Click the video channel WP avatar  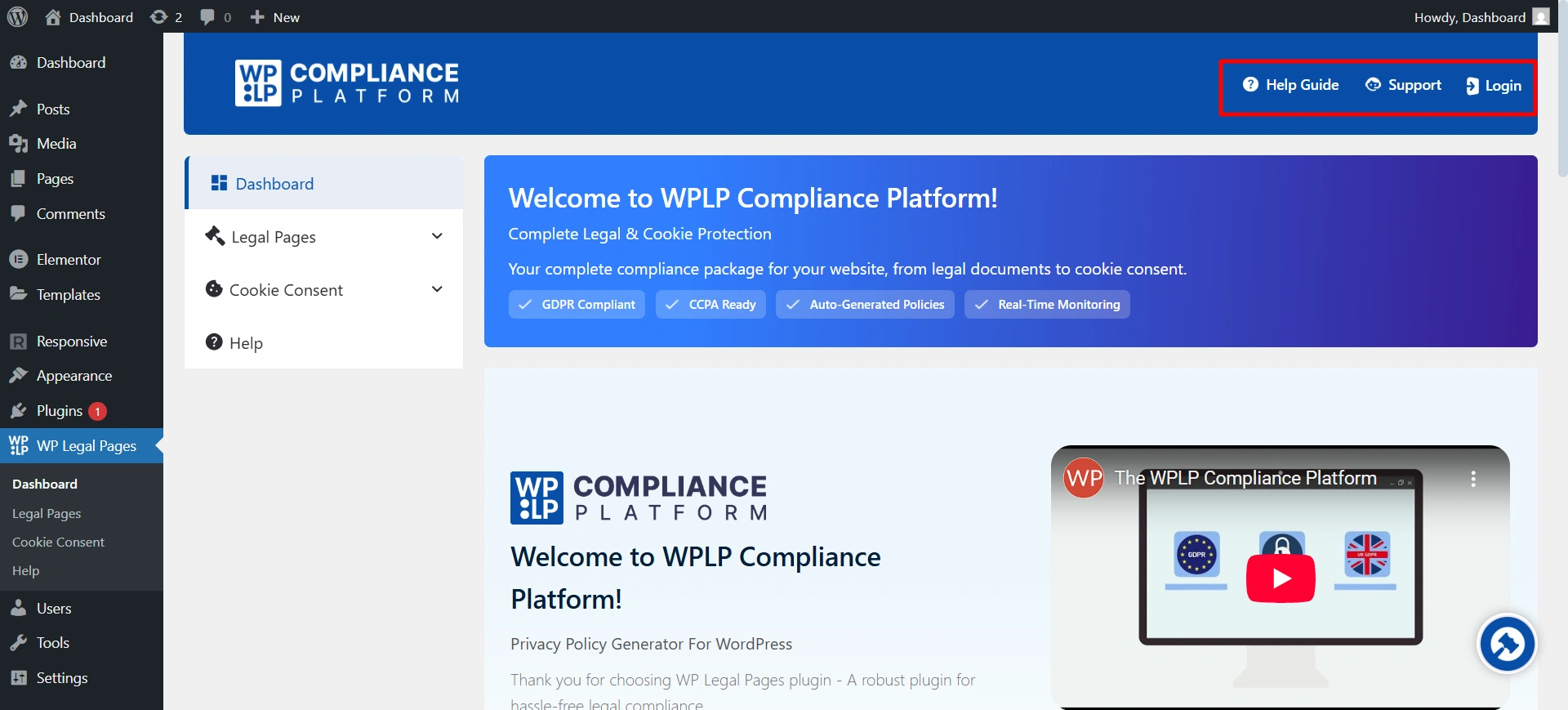tap(1084, 478)
